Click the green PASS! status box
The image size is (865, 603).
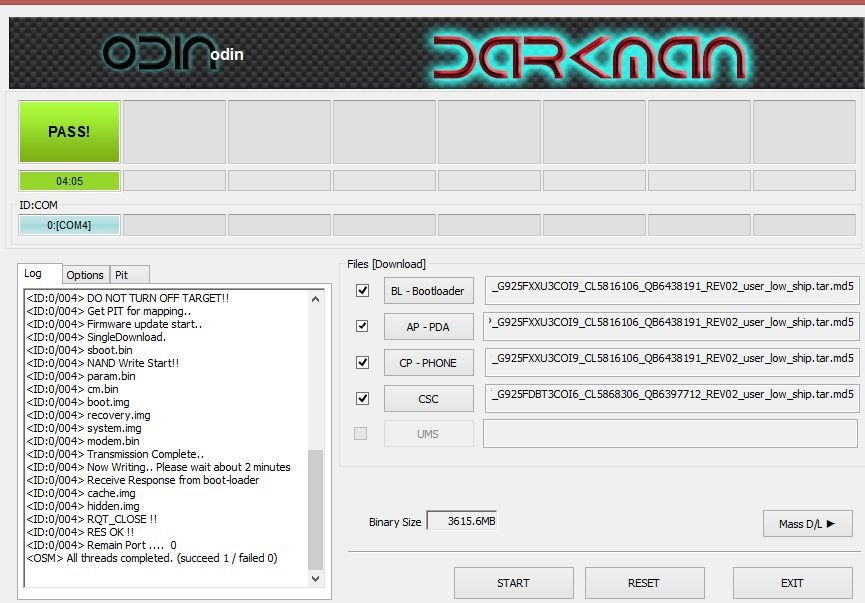tap(70, 132)
